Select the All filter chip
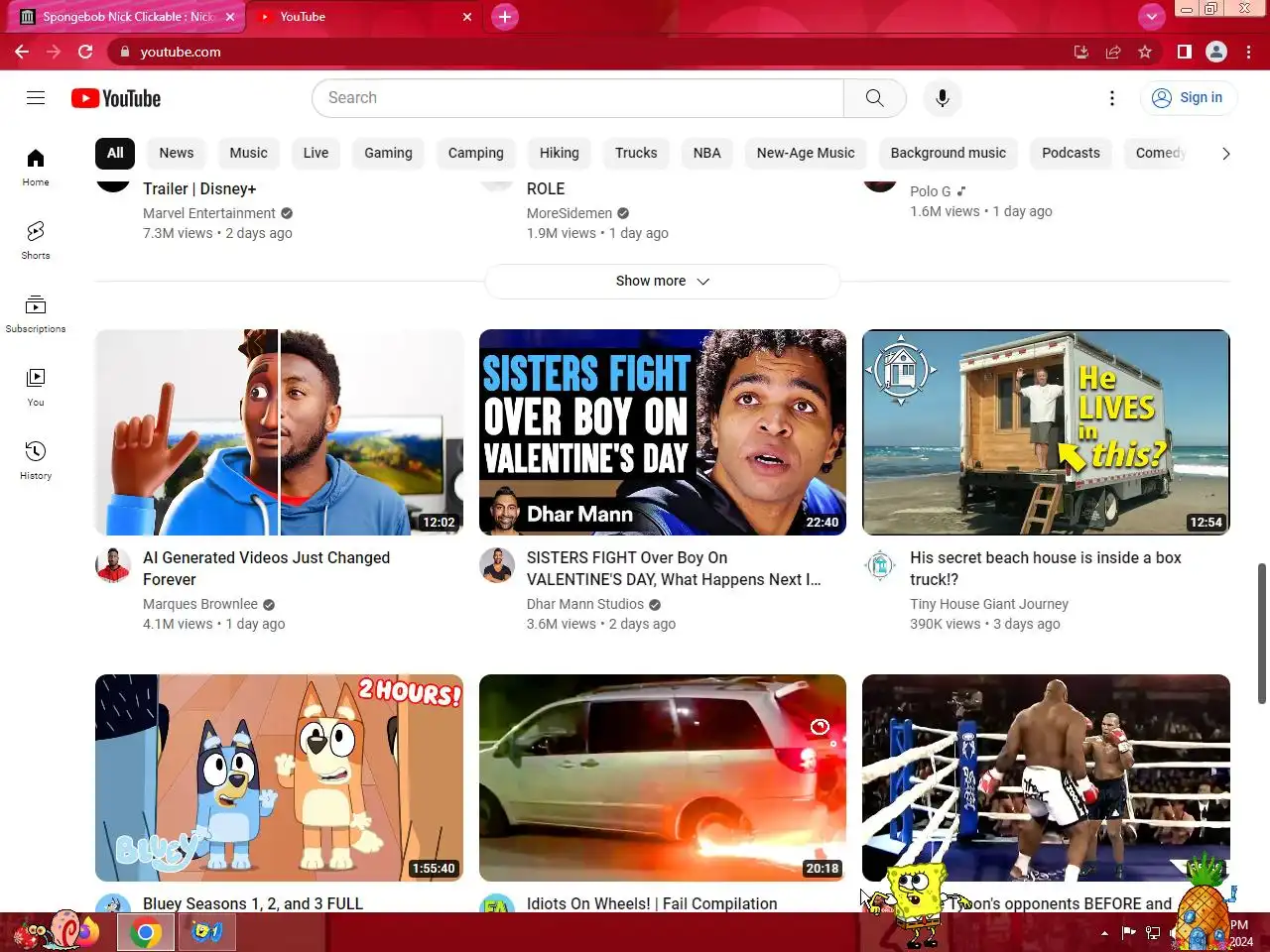Screen dimensions: 1270x952 click(115, 153)
